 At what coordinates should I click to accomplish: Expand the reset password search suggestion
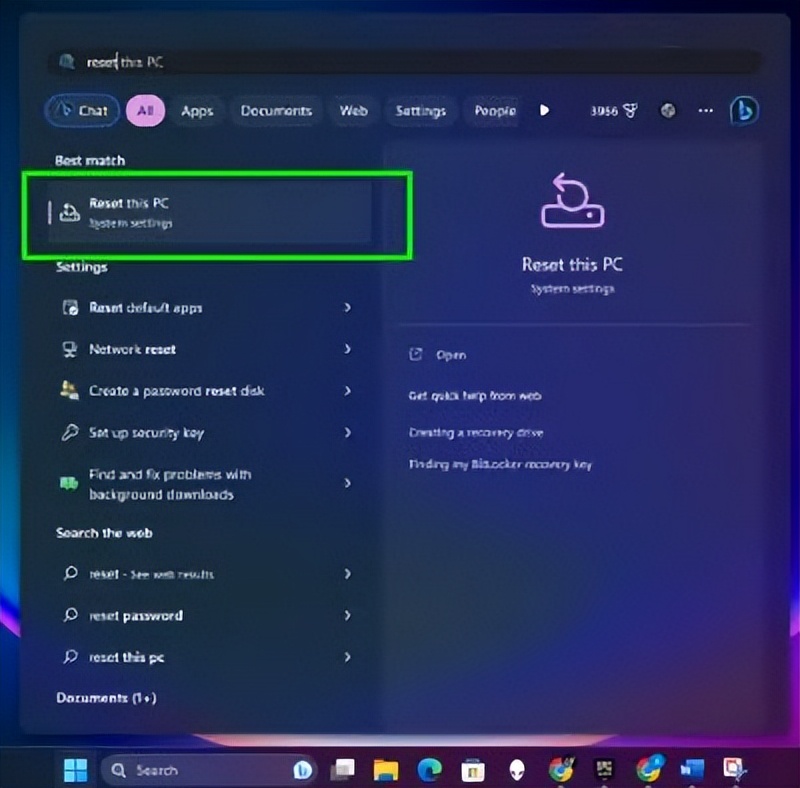pos(348,616)
